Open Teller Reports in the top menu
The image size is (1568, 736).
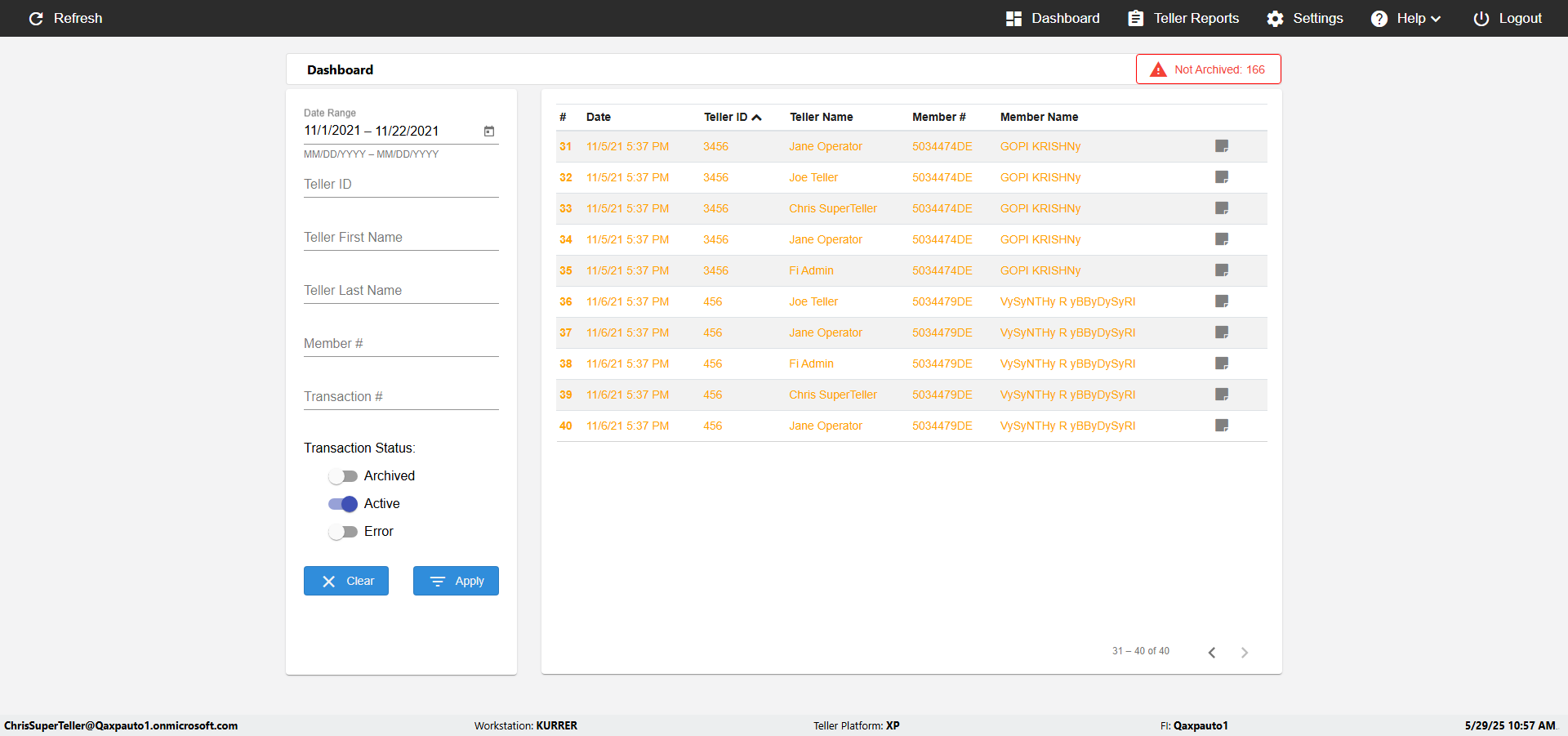pyautogui.click(x=1183, y=18)
